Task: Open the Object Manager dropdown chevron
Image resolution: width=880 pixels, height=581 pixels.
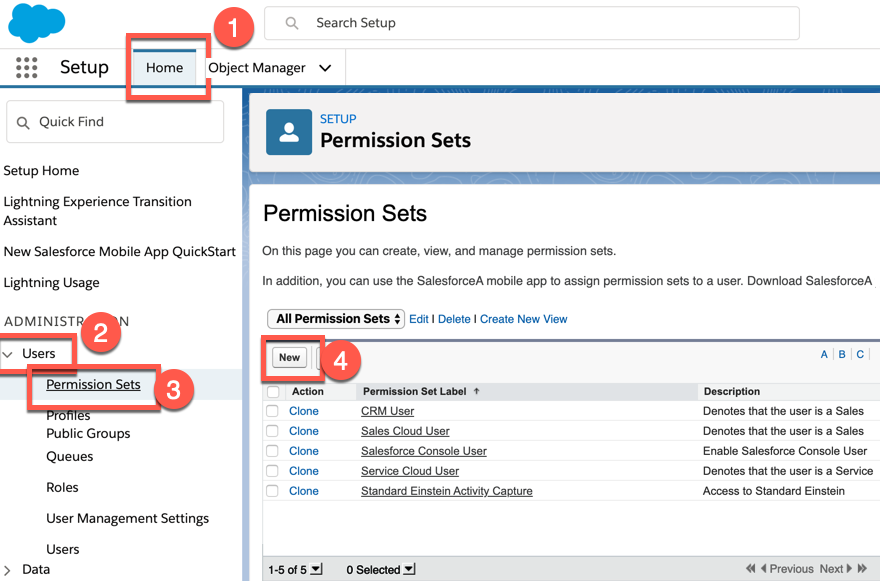Action: [x=325, y=68]
